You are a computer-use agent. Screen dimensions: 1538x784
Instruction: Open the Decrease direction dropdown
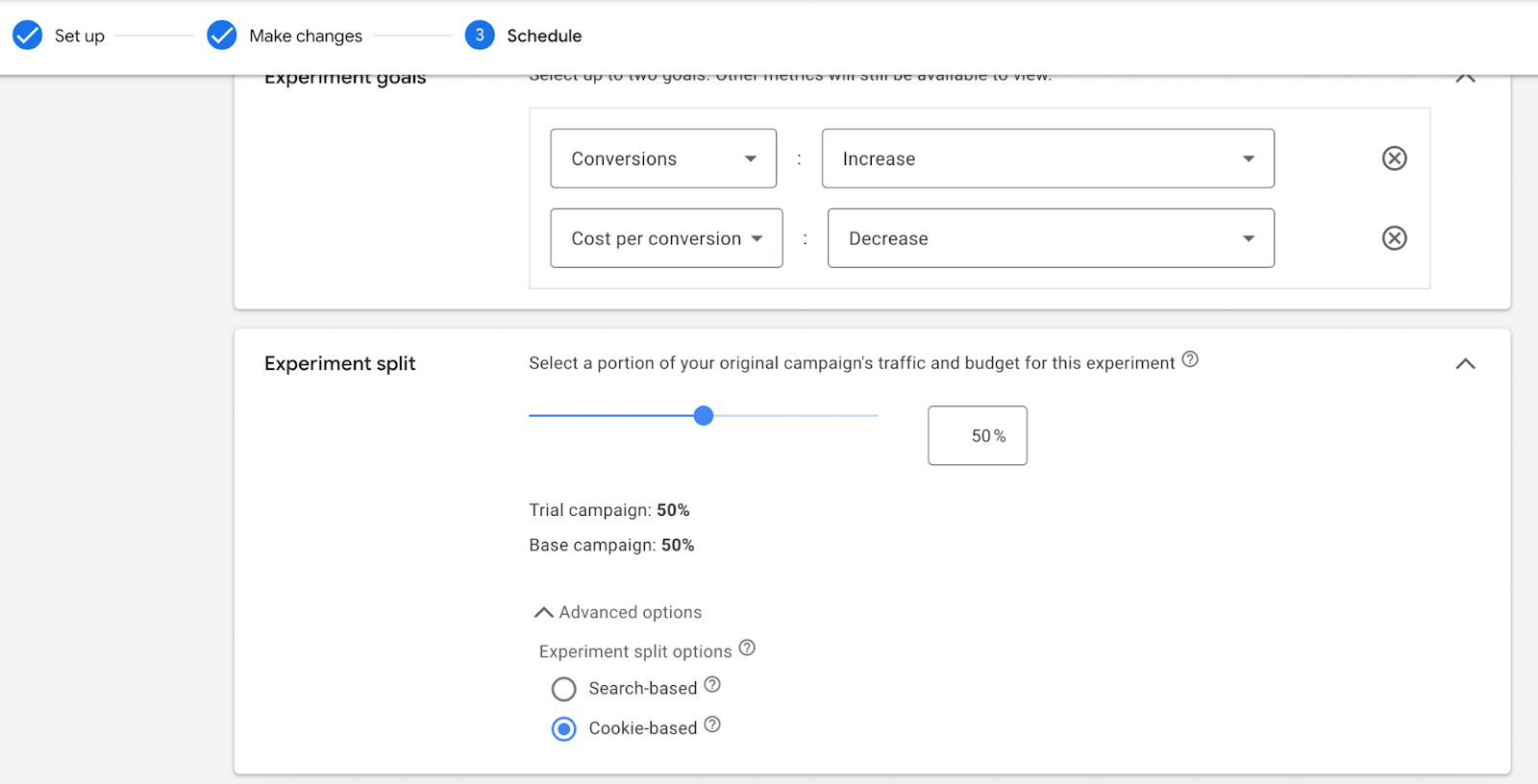pos(1051,238)
